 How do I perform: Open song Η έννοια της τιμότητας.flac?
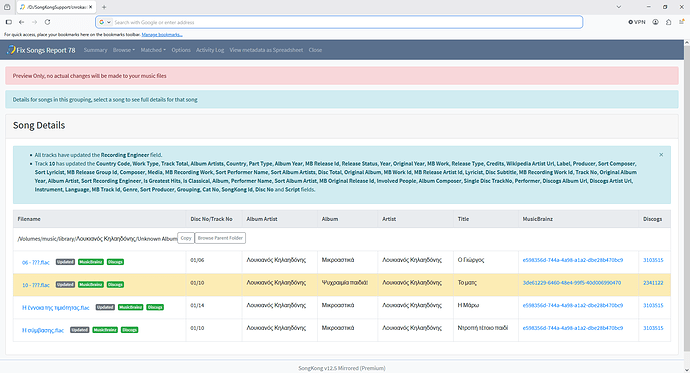tap(55, 308)
